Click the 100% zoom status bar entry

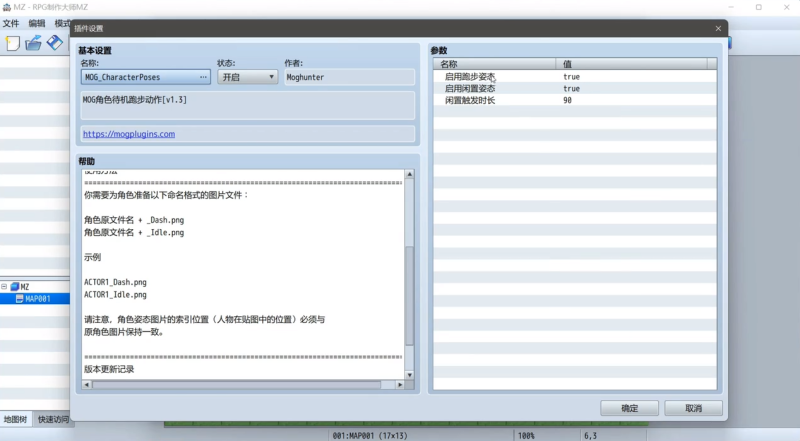point(526,436)
